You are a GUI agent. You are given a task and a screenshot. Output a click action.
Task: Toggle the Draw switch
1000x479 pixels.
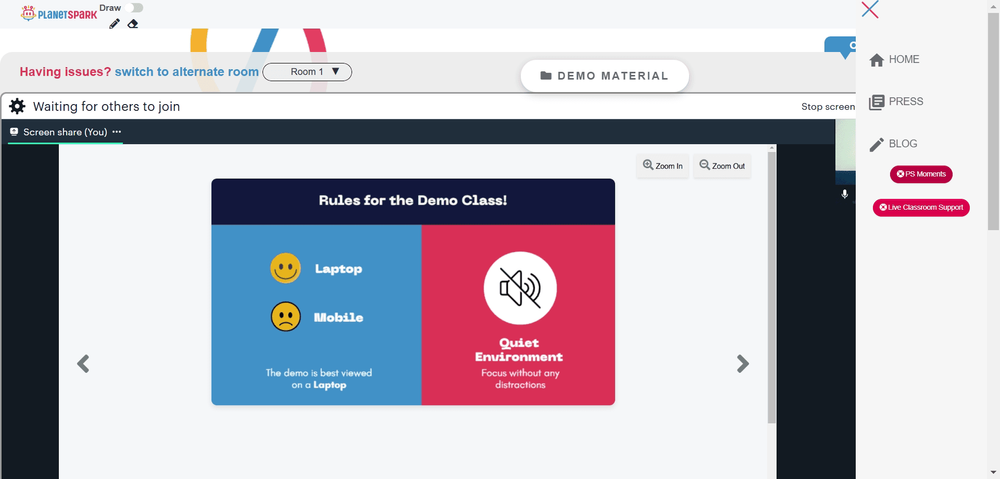[134, 8]
